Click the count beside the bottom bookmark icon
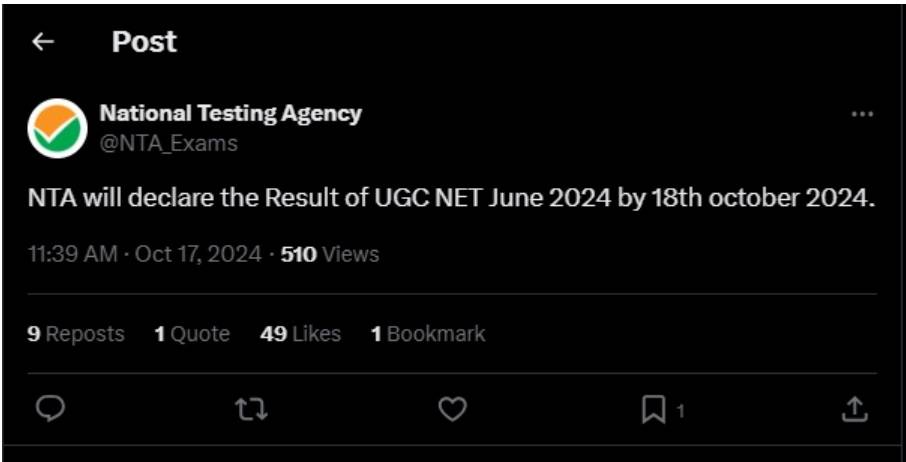 click(681, 410)
